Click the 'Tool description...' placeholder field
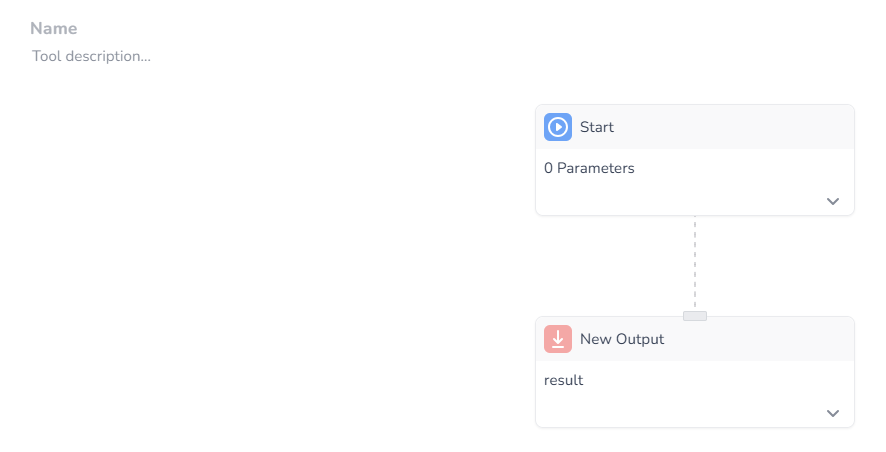The height and width of the screenshot is (452, 886). (x=92, y=56)
